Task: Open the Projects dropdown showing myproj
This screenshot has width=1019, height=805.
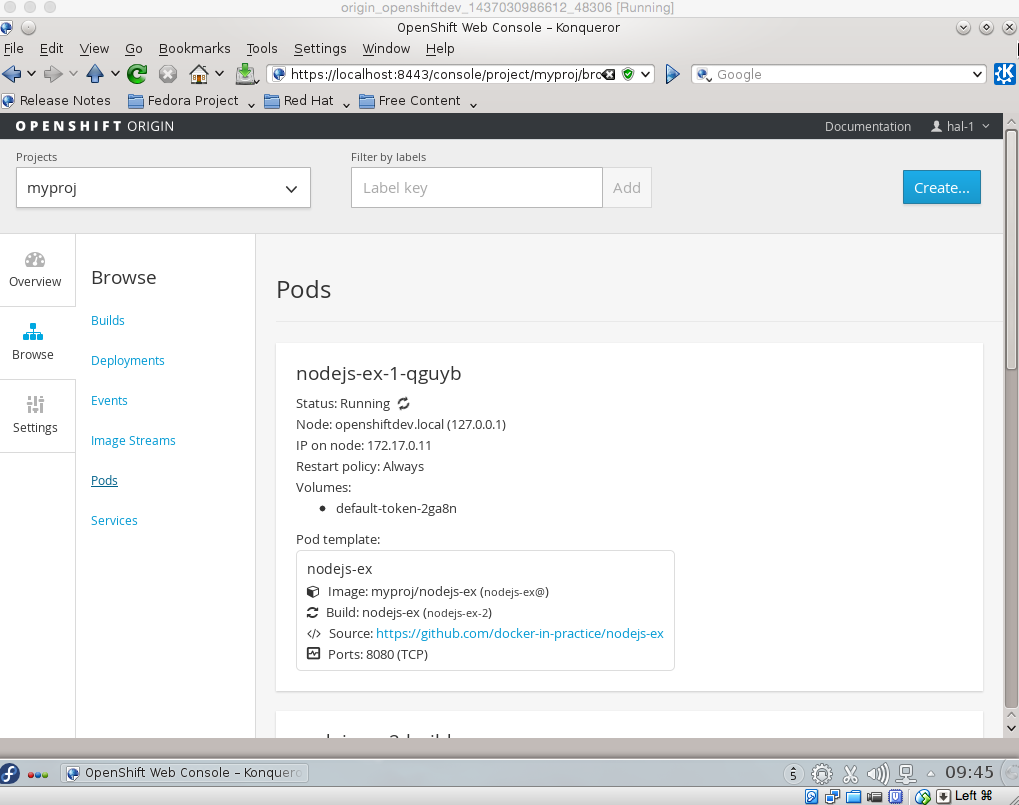Action: tap(163, 188)
